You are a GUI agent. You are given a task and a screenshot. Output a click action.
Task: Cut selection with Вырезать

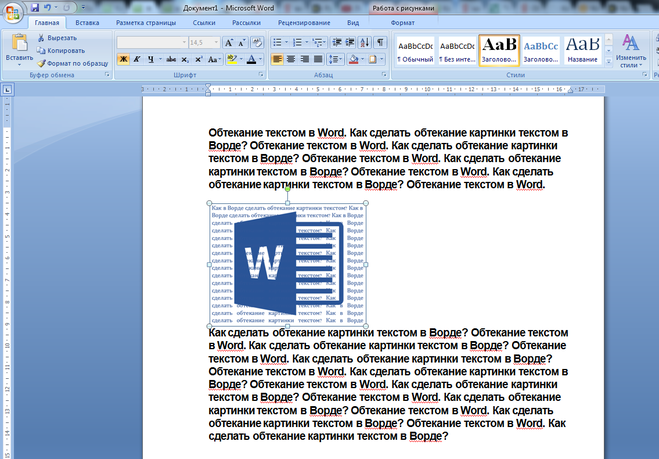pos(57,38)
